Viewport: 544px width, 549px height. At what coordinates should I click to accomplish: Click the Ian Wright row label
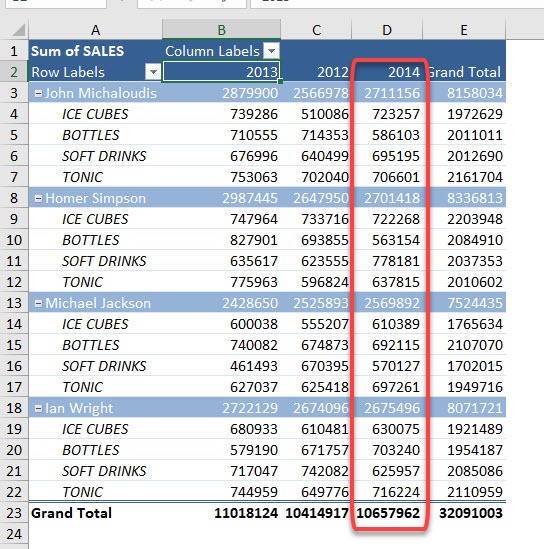click(x=79, y=408)
